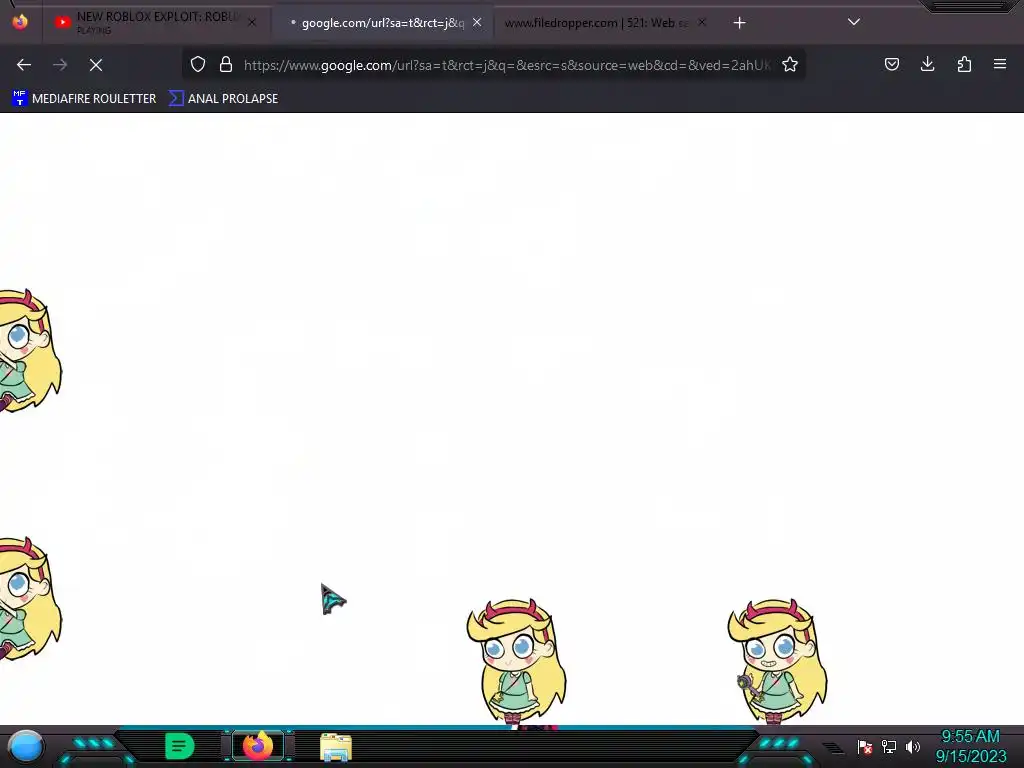Screen dimensions: 1024x768
Task: Show site security padlock info
Action: [x=226, y=64]
